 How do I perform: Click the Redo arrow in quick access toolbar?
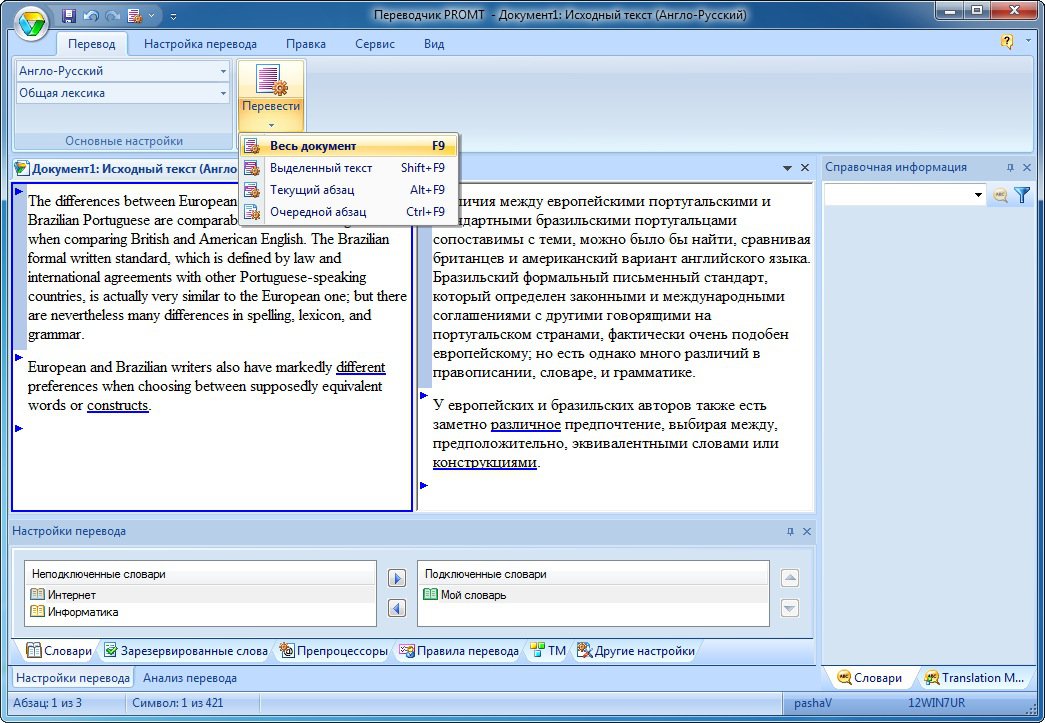tap(112, 15)
